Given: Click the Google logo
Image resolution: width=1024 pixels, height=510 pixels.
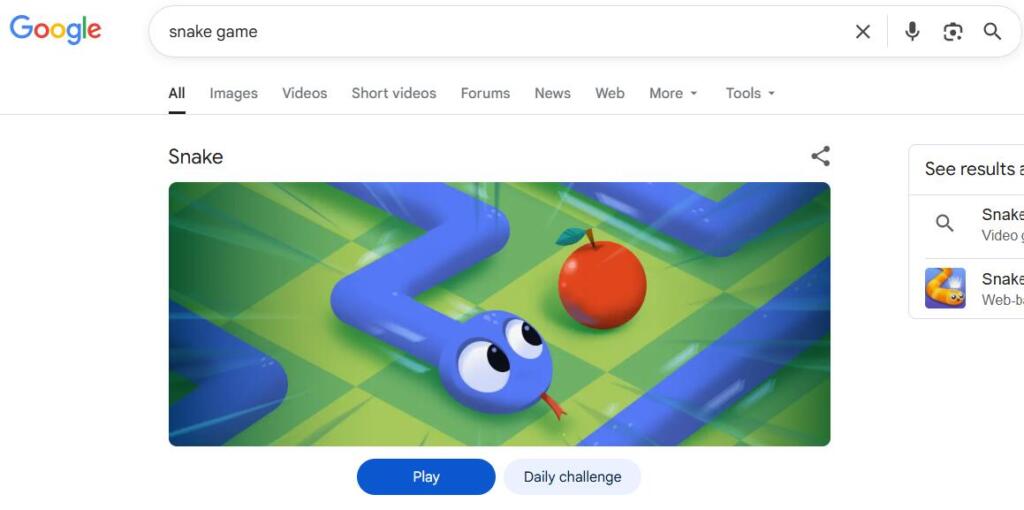Looking at the screenshot, I should (56, 29).
